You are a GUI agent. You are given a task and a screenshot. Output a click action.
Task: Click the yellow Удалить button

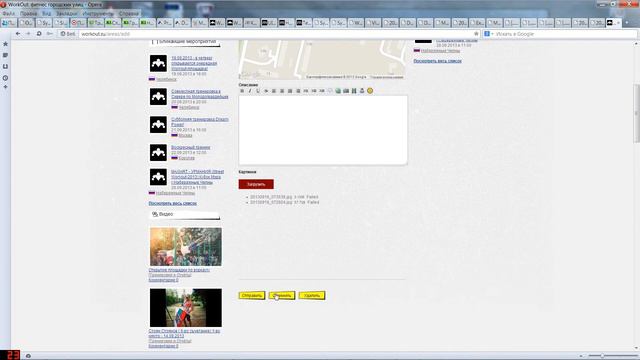pos(312,295)
